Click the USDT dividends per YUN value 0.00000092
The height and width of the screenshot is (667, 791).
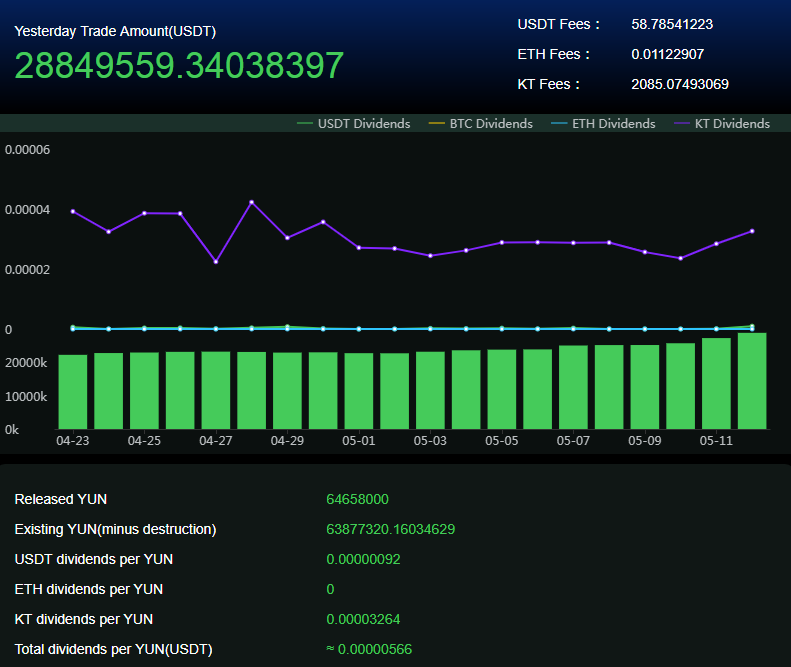click(363, 559)
